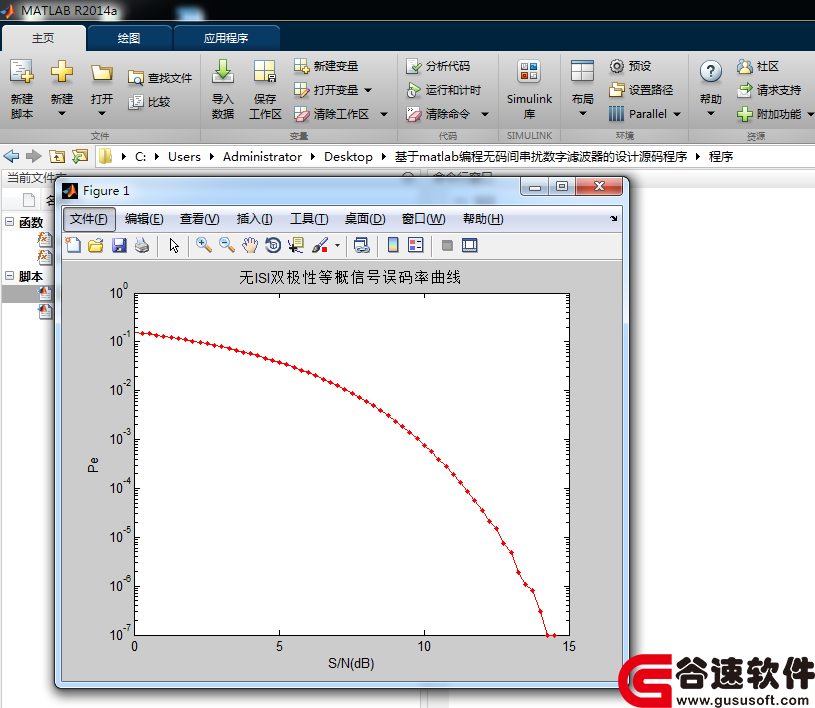Open the dropdown under the New button
This screenshot has height=708, width=815.
(61, 113)
